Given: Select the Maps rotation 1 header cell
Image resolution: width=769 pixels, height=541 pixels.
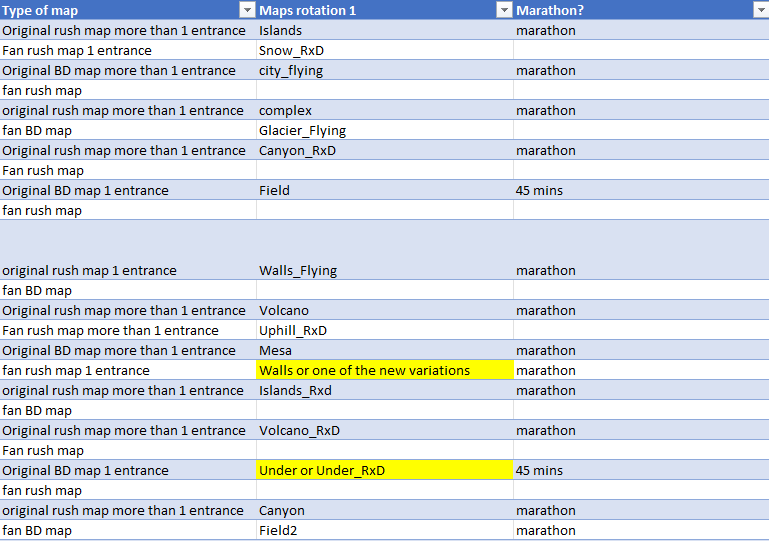Looking at the screenshot, I should click(370, 10).
